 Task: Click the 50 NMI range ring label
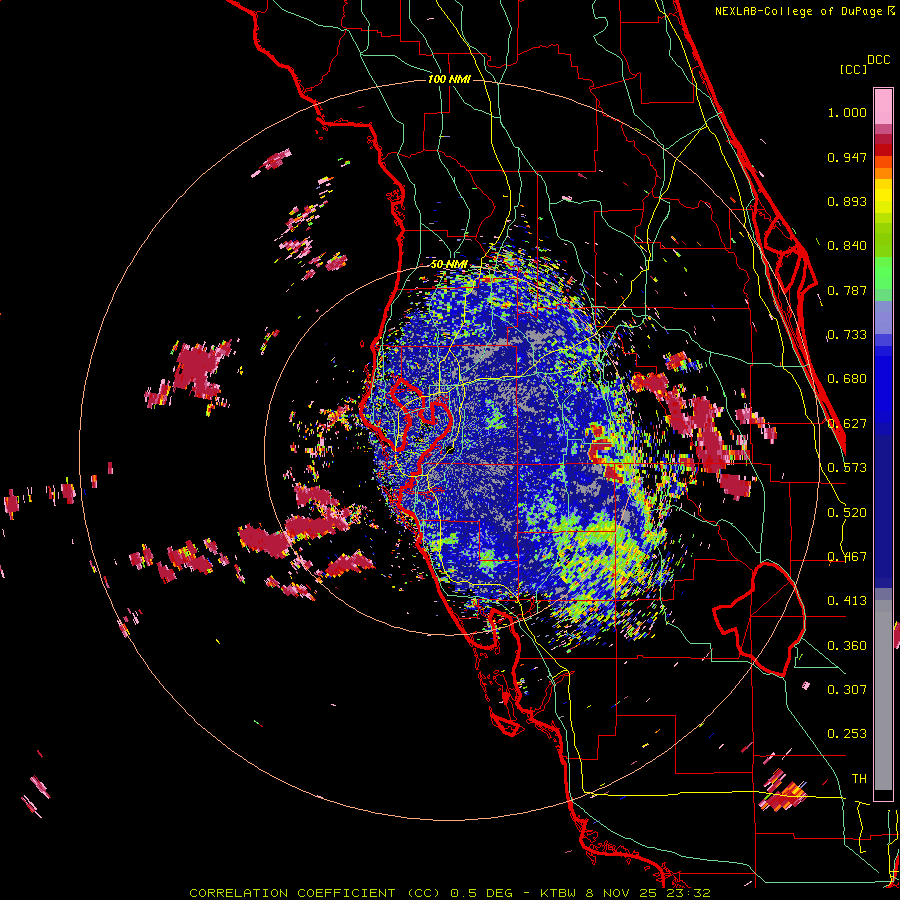pyautogui.click(x=449, y=265)
